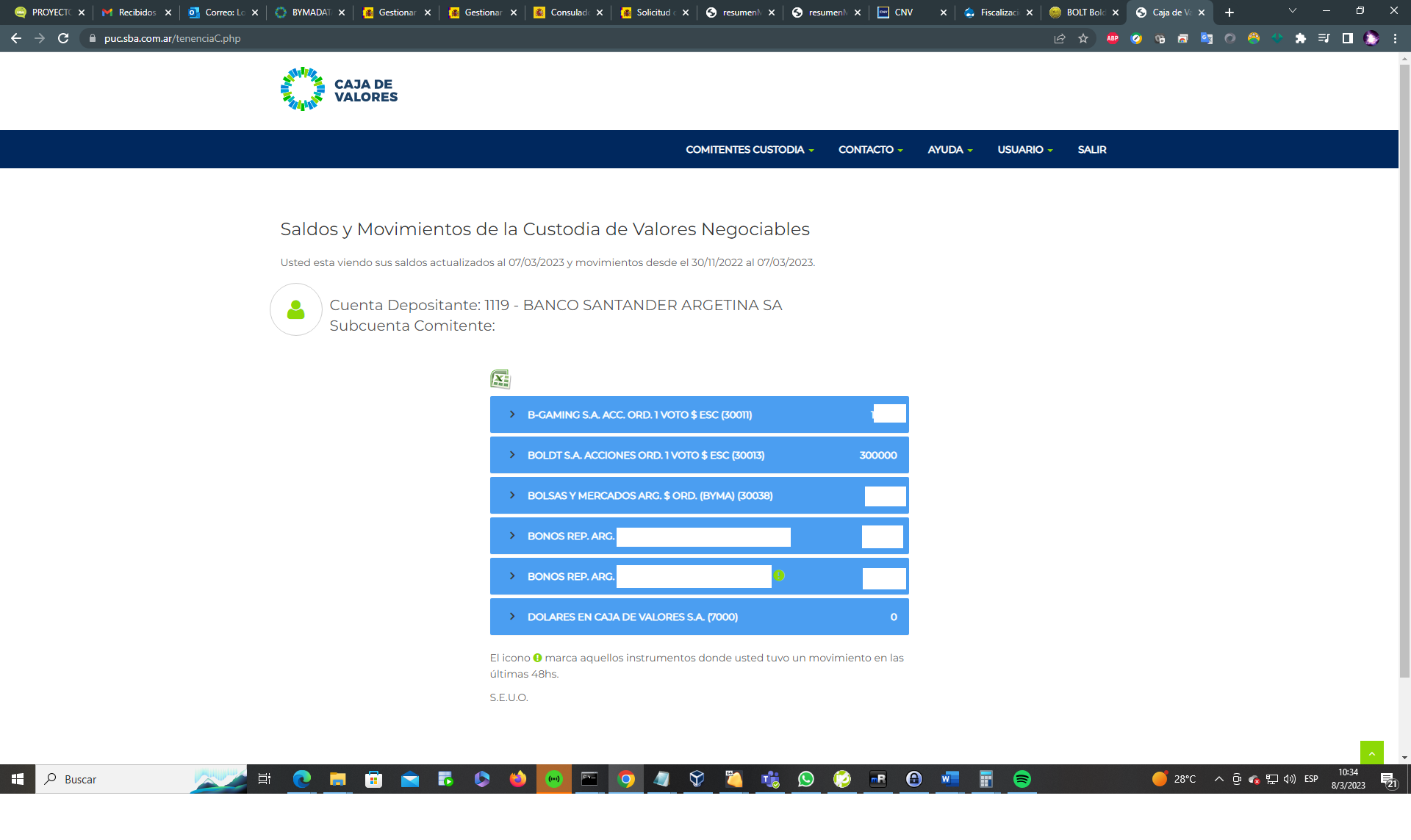Switch to the BYMADATA tab
Viewport: 1411px width, 840px height.
(x=309, y=12)
